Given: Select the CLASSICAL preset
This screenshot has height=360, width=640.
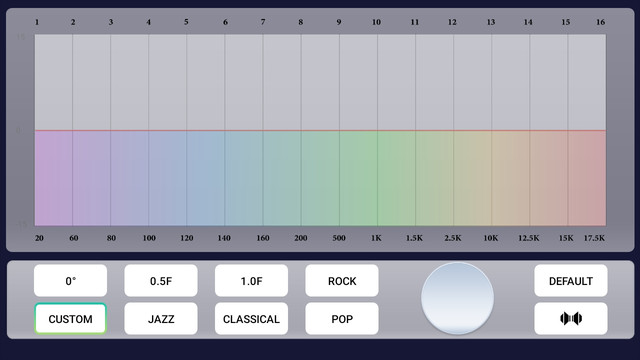Looking at the screenshot, I should pos(251,318).
